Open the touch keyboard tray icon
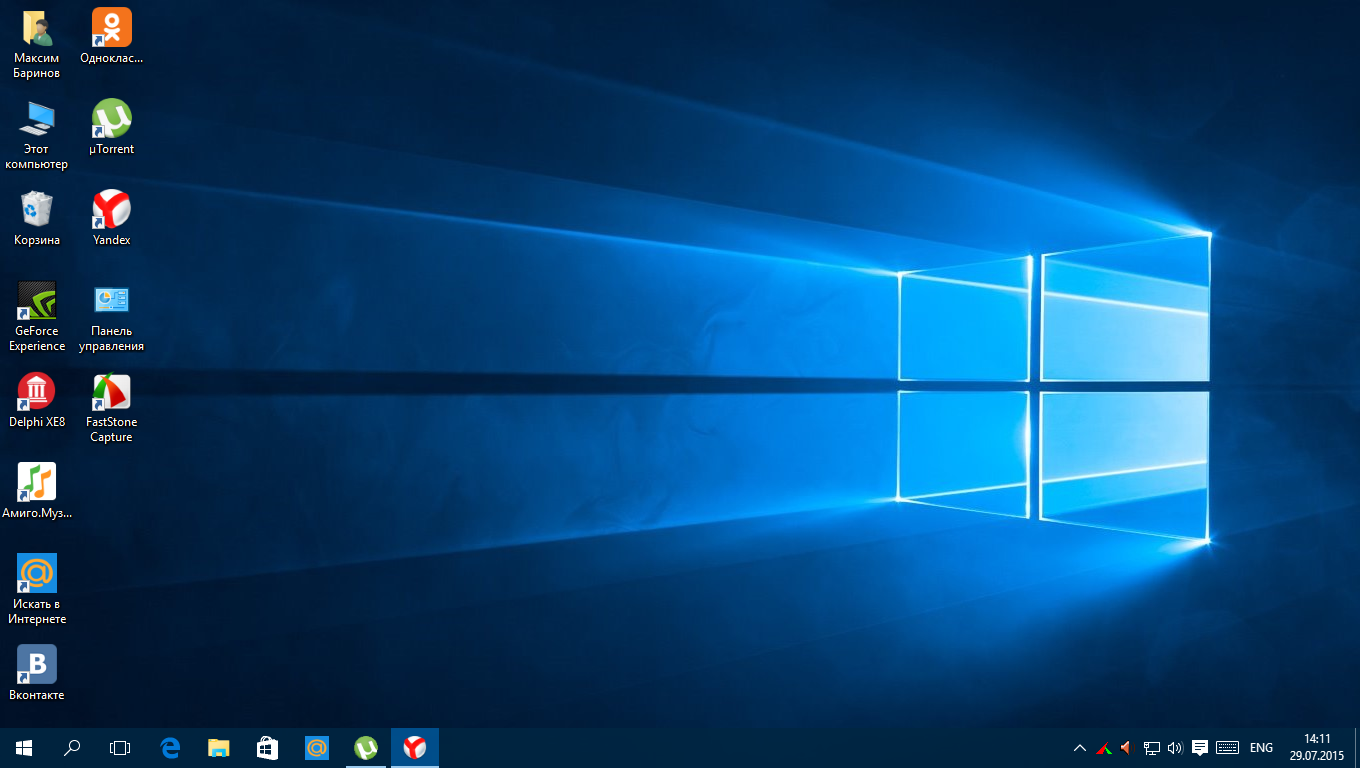 [x=1228, y=747]
